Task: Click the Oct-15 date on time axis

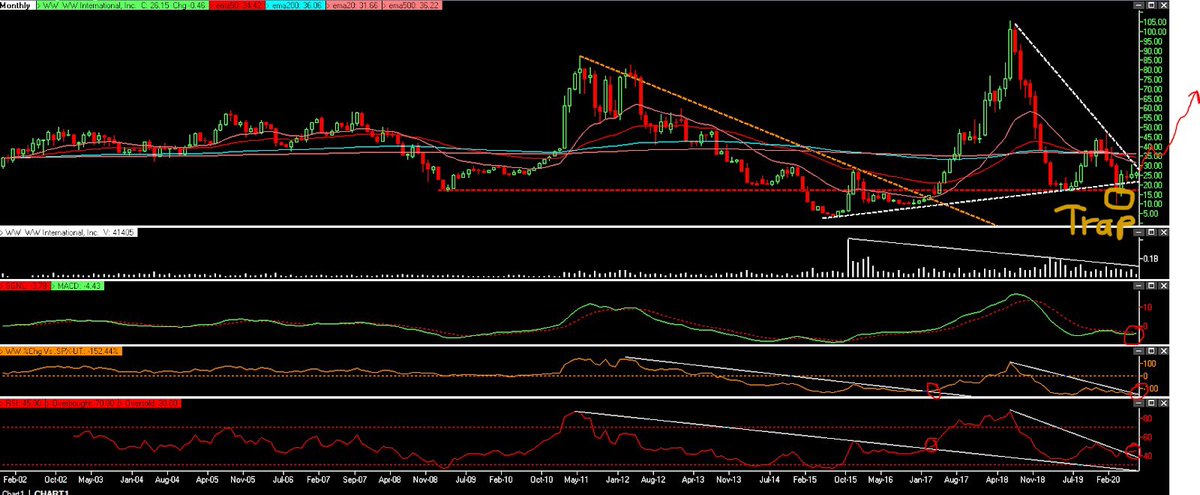Action: tap(845, 481)
